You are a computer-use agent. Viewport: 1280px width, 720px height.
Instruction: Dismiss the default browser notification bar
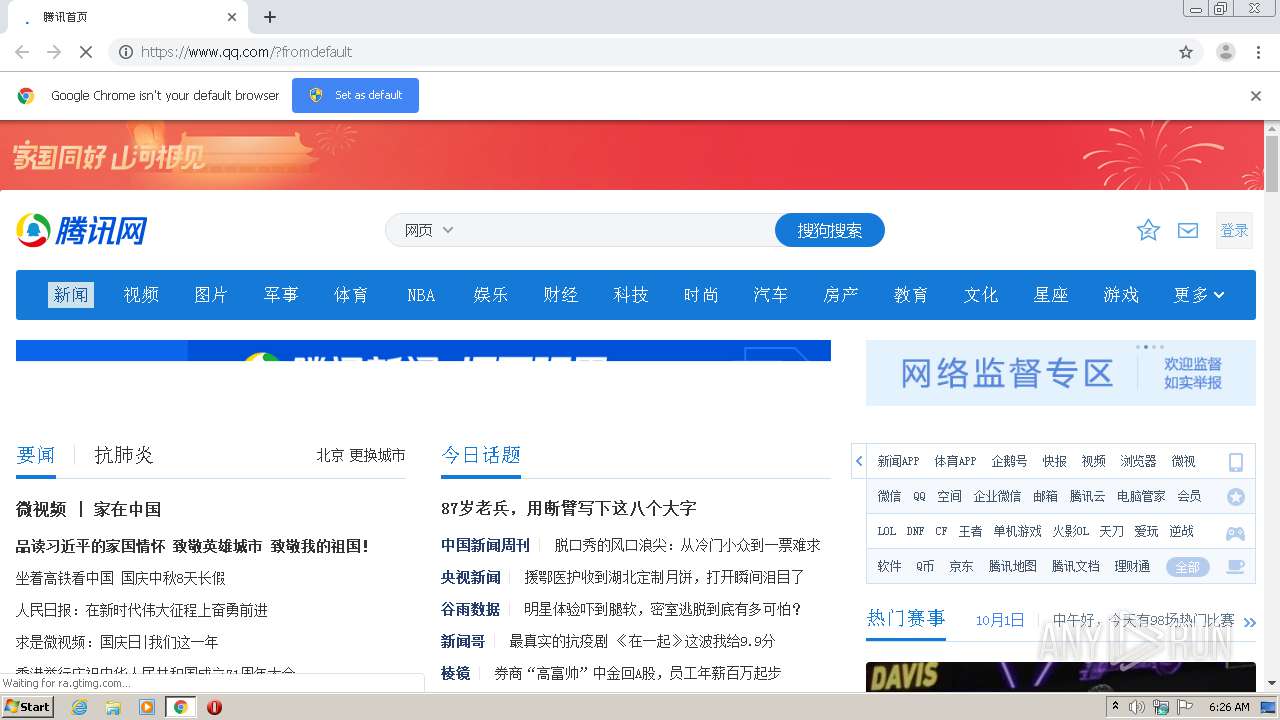(1256, 96)
